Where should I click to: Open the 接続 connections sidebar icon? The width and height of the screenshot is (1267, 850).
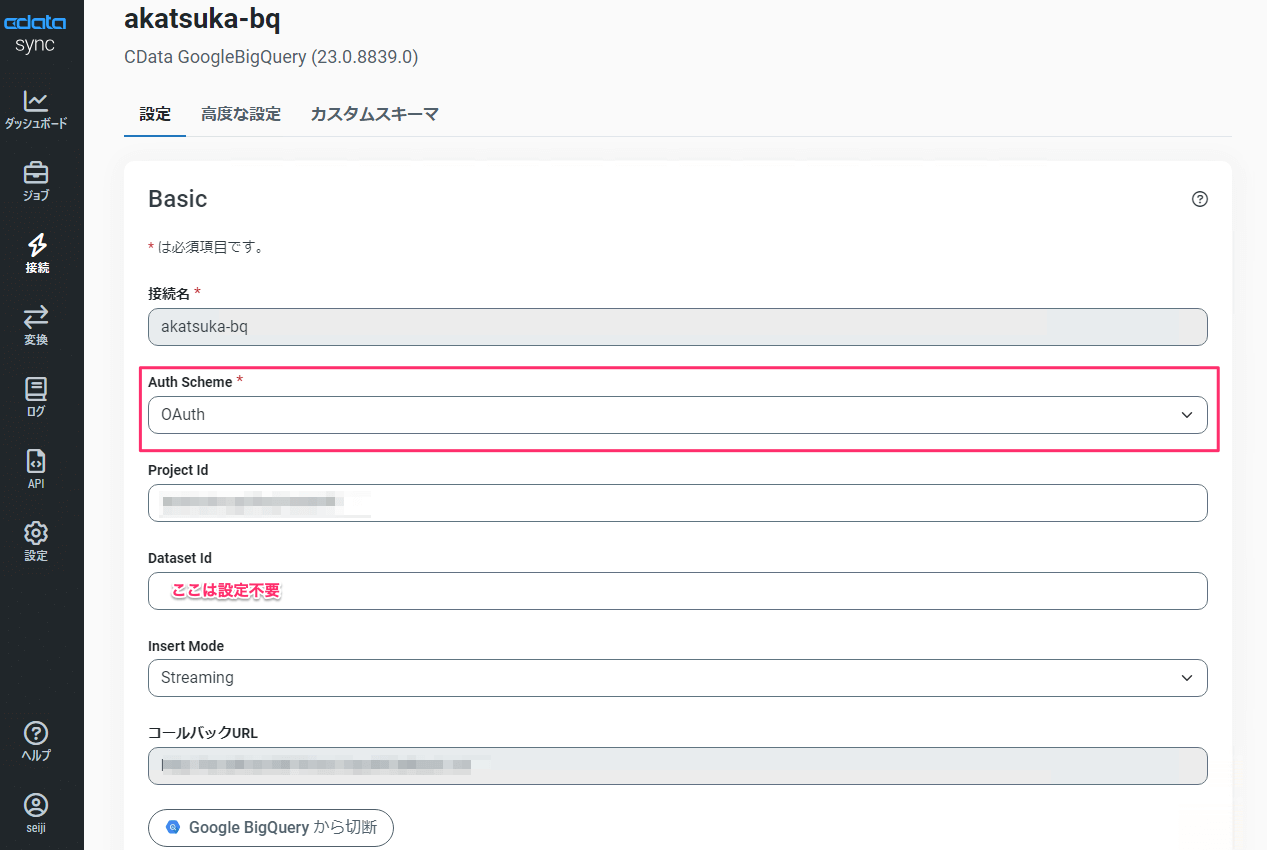click(36, 254)
